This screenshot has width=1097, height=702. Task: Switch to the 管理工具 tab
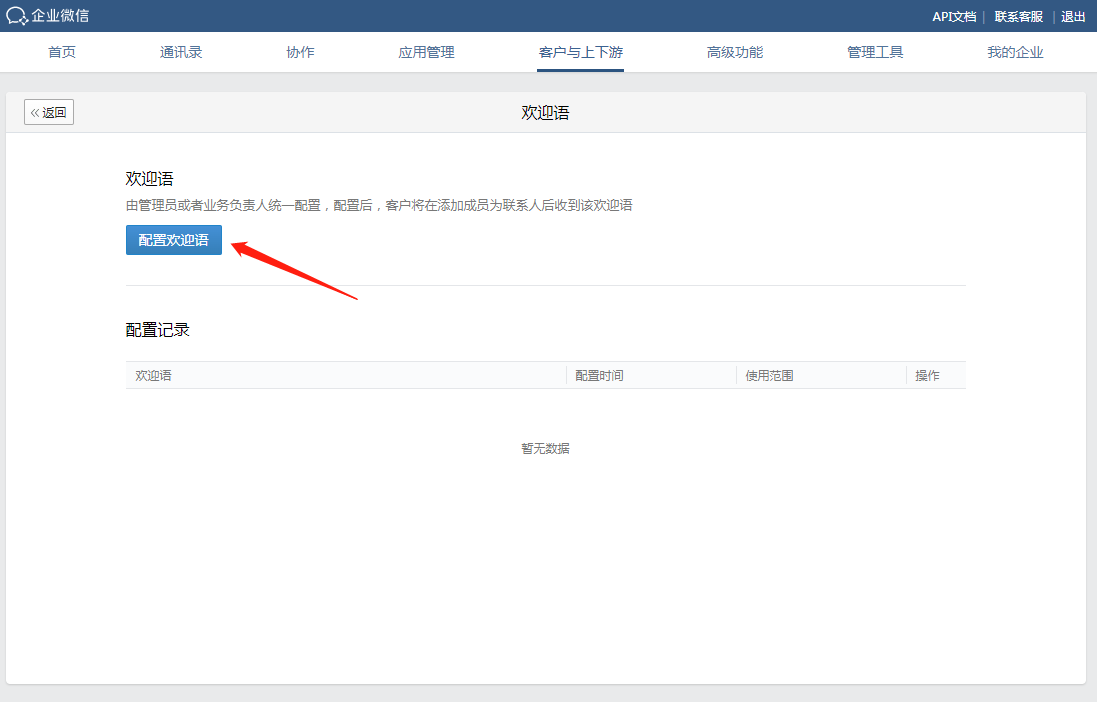(x=875, y=52)
